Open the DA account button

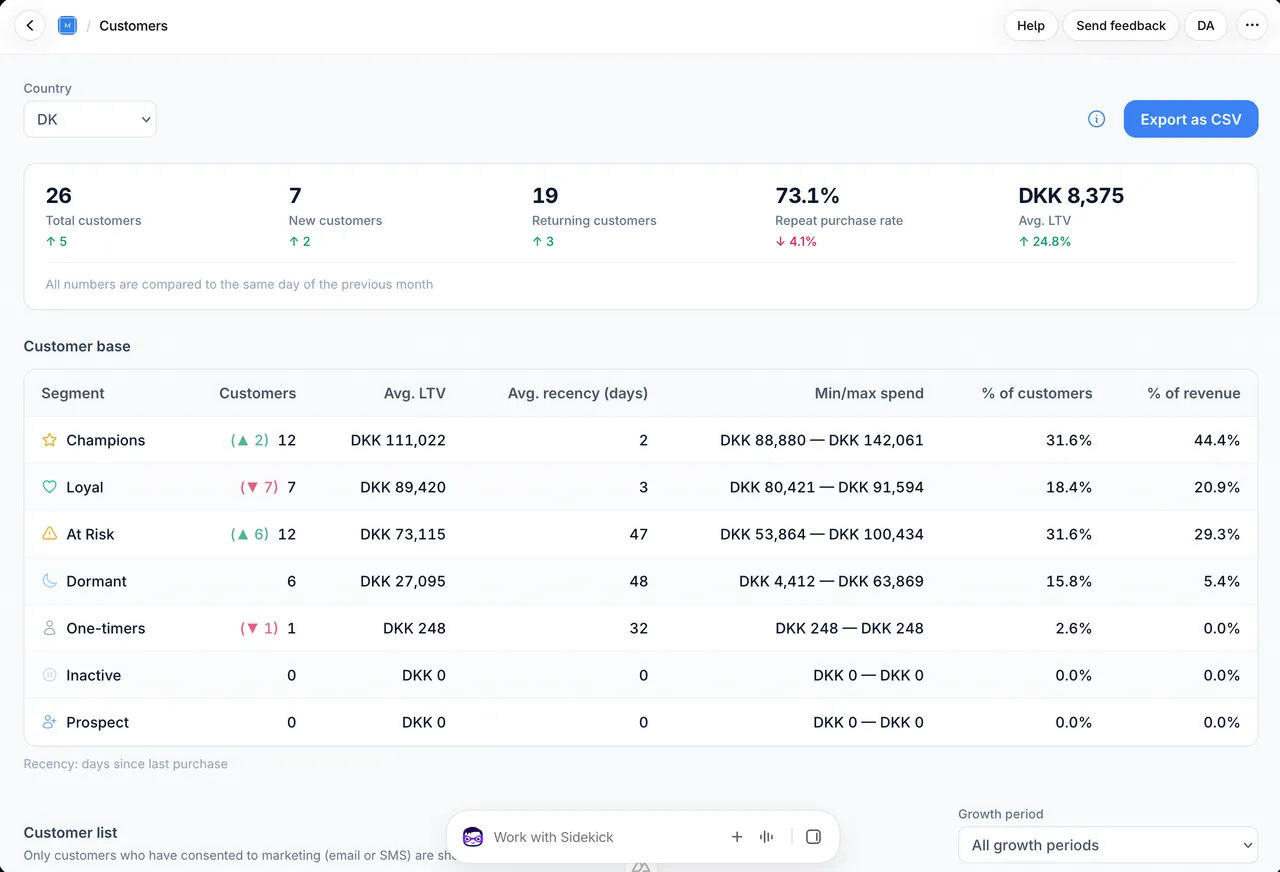(1206, 26)
